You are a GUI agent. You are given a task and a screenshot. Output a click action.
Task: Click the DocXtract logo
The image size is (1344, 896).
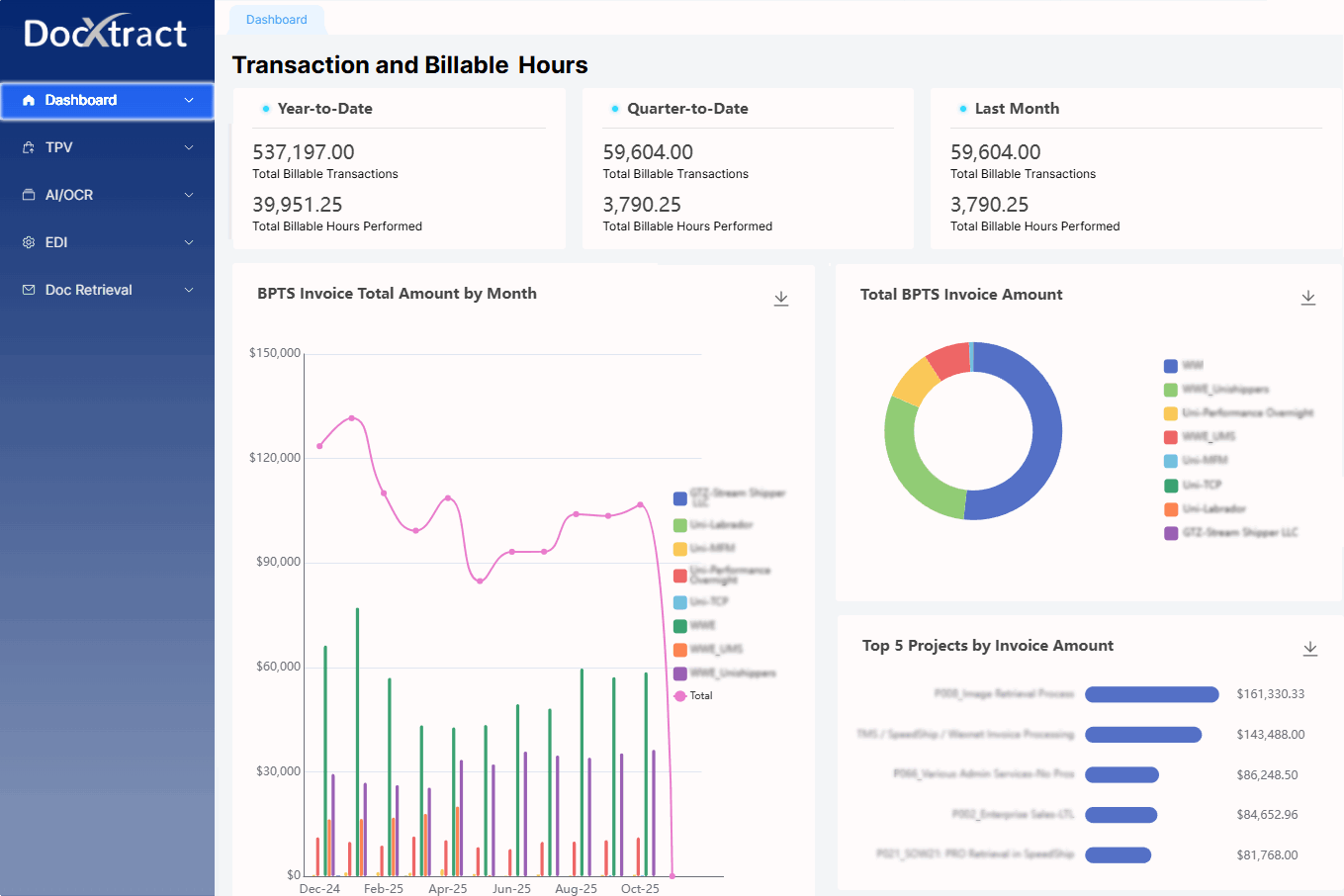pos(106,34)
